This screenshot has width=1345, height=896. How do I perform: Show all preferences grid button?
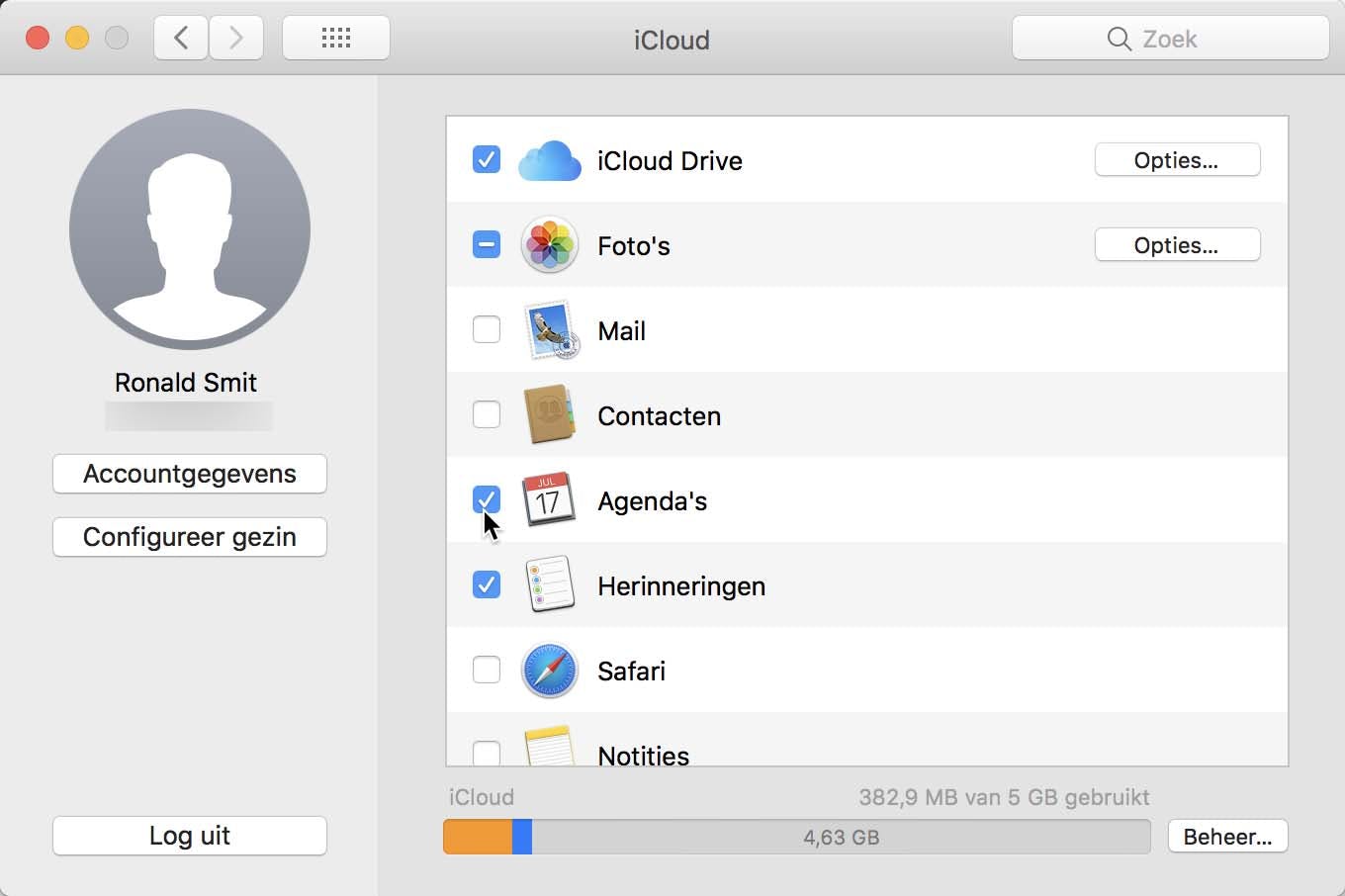pos(336,39)
